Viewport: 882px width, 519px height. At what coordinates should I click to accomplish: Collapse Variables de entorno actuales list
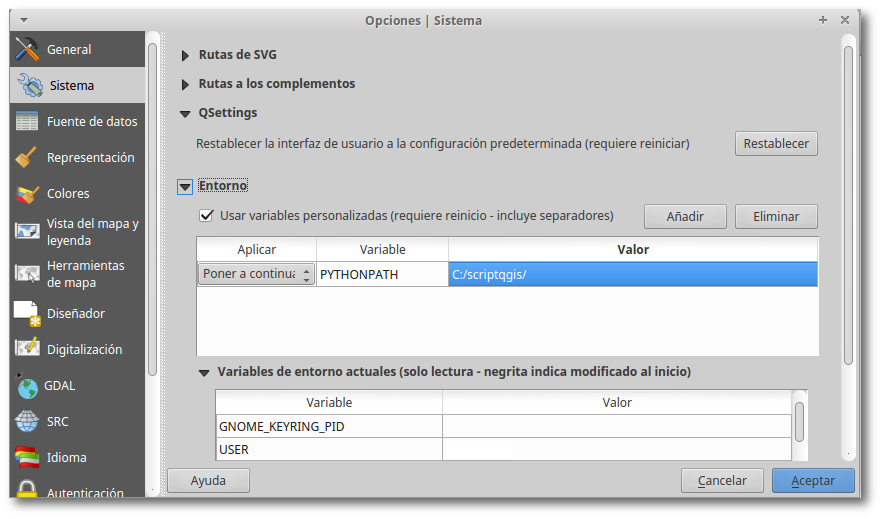(204, 372)
